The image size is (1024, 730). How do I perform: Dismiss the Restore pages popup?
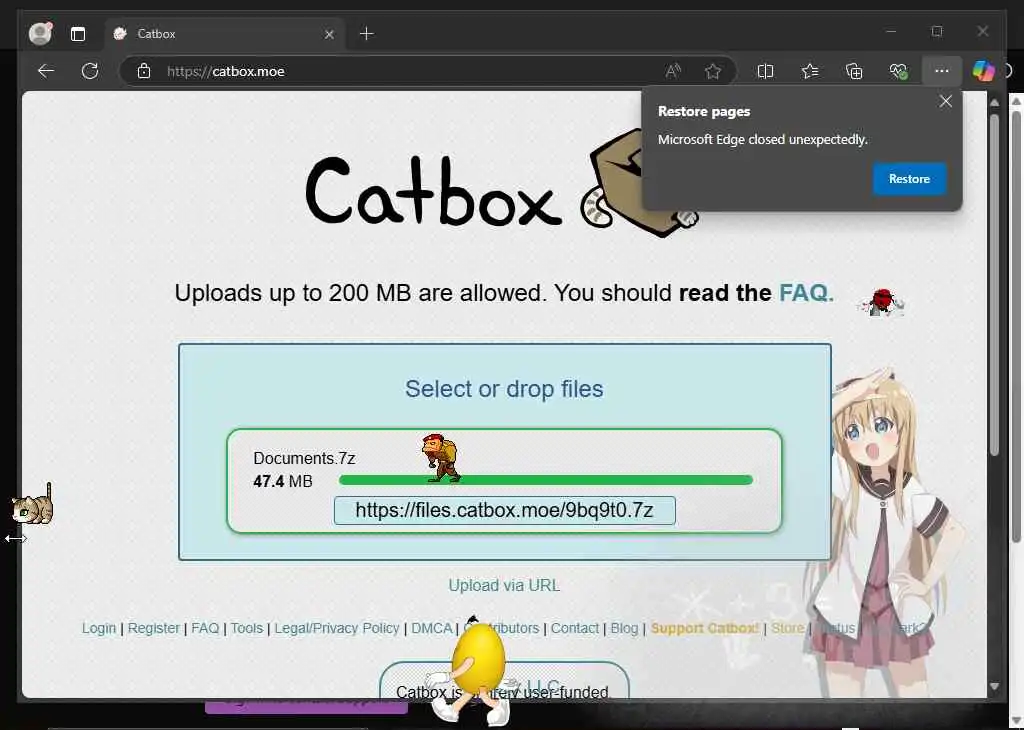point(945,101)
